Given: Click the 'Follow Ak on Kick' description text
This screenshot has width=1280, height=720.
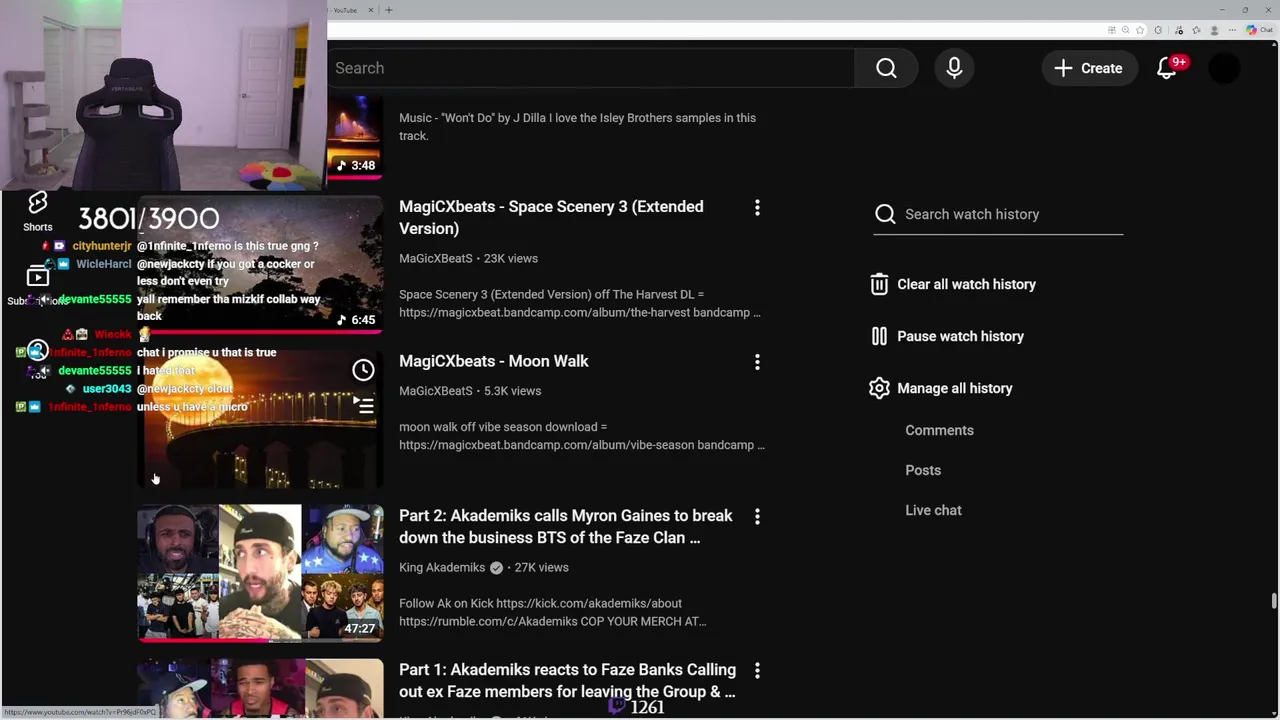Looking at the screenshot, I should coord(553,612).
